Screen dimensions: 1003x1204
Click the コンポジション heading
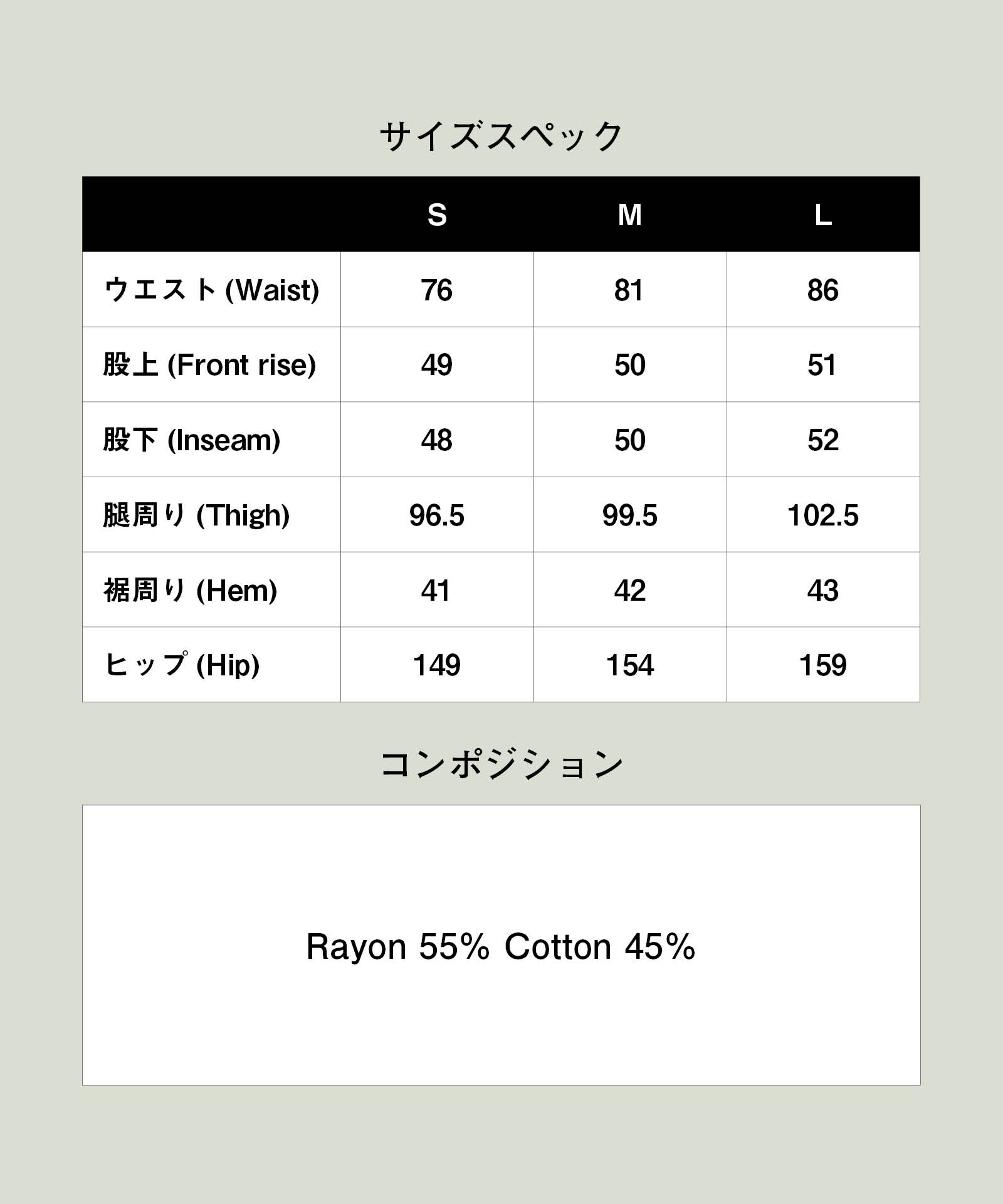coord(501,764)
